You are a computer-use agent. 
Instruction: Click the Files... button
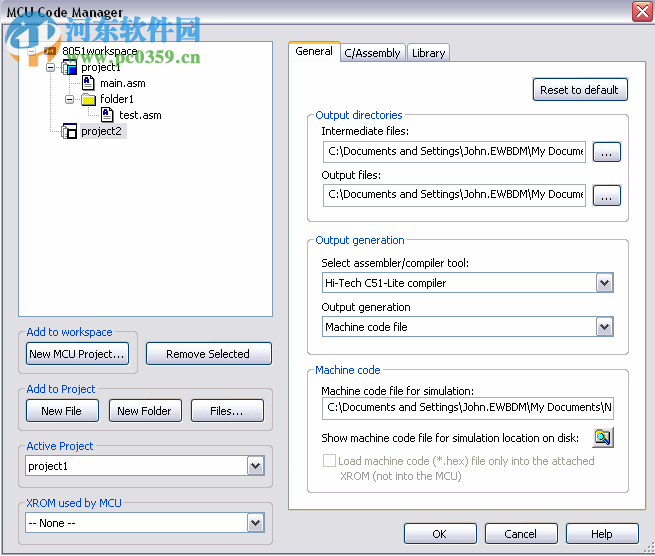point(227,411)
